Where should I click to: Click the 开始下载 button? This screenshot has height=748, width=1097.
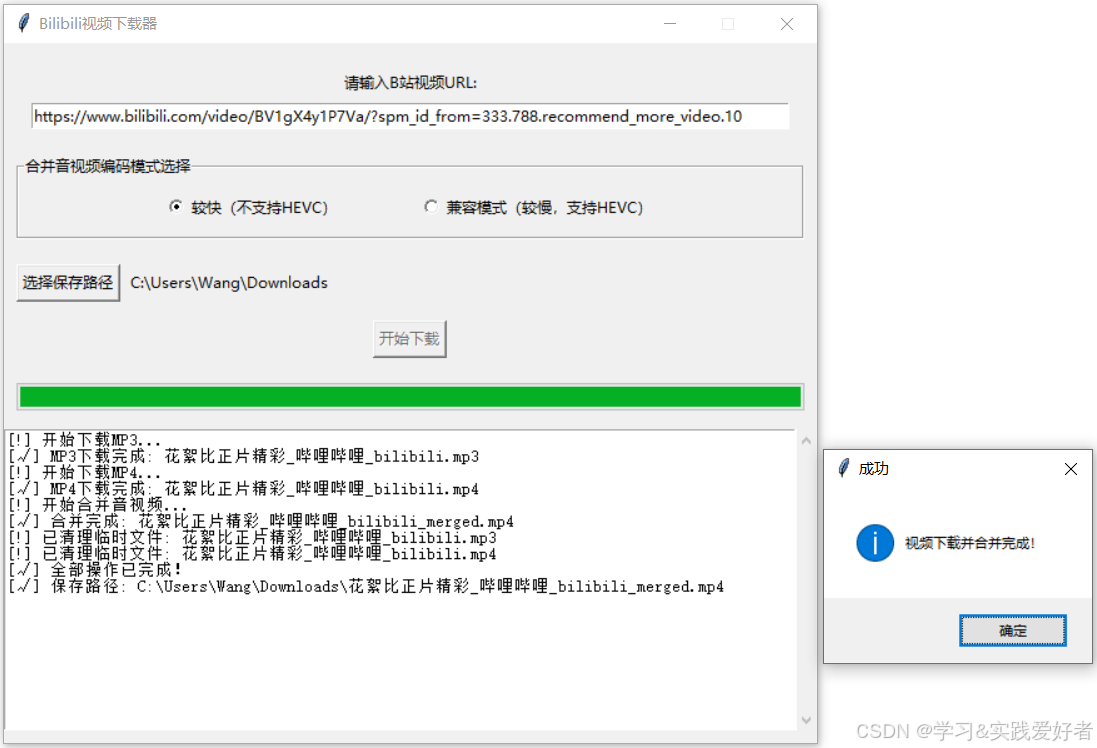click(409, 339)
